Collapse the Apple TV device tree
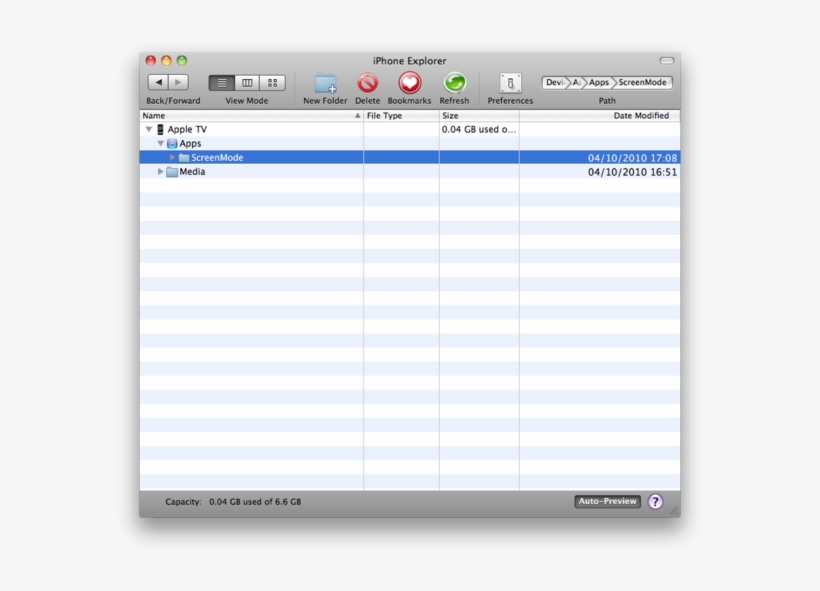 149,130
